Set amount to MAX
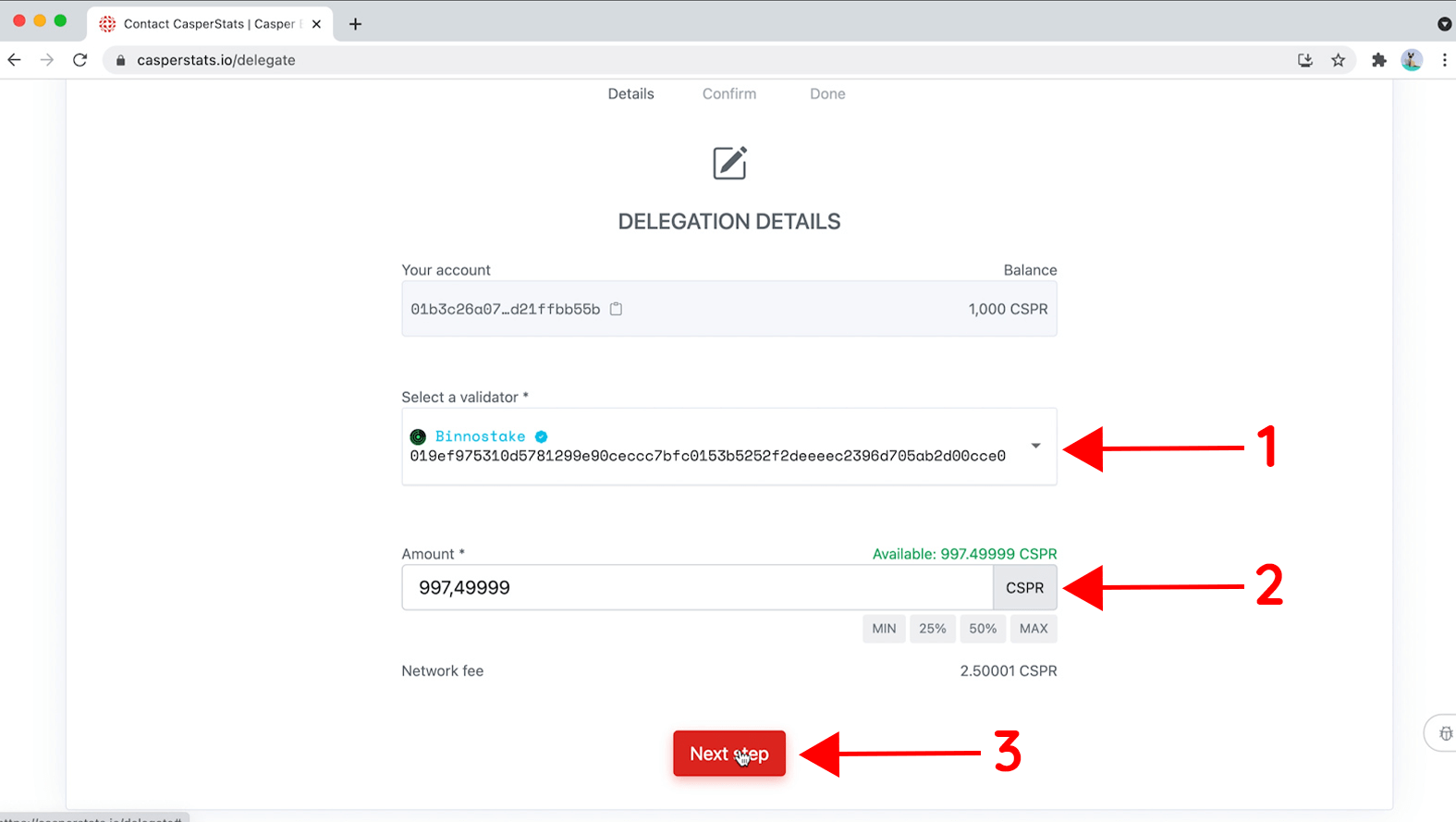 click(x=1034, y=629)
